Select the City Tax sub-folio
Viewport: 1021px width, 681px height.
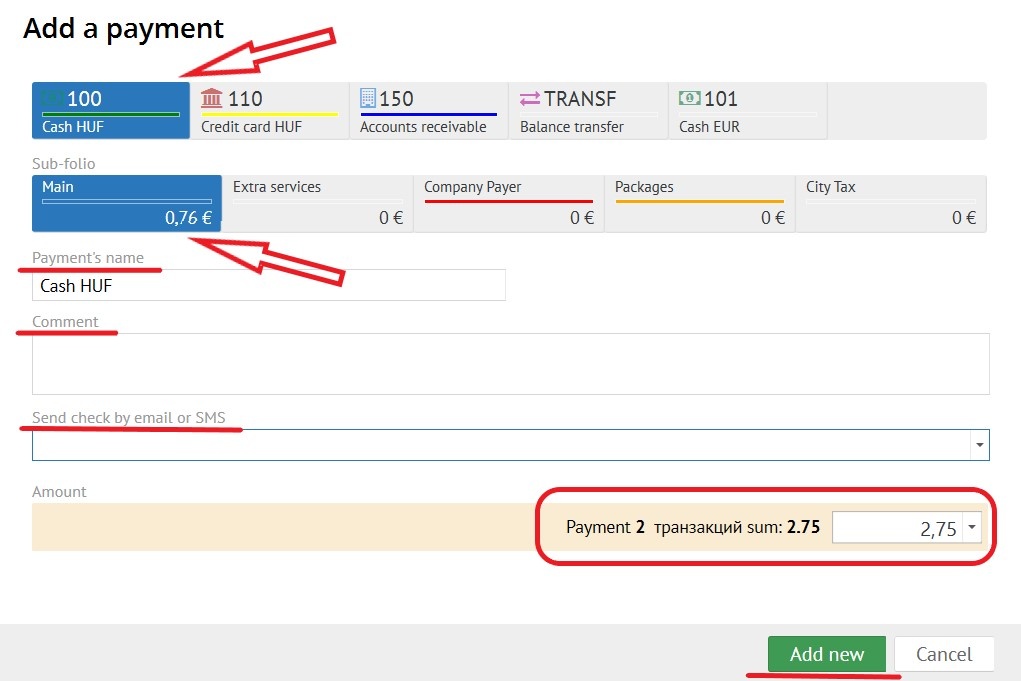[x=890, y=203]
